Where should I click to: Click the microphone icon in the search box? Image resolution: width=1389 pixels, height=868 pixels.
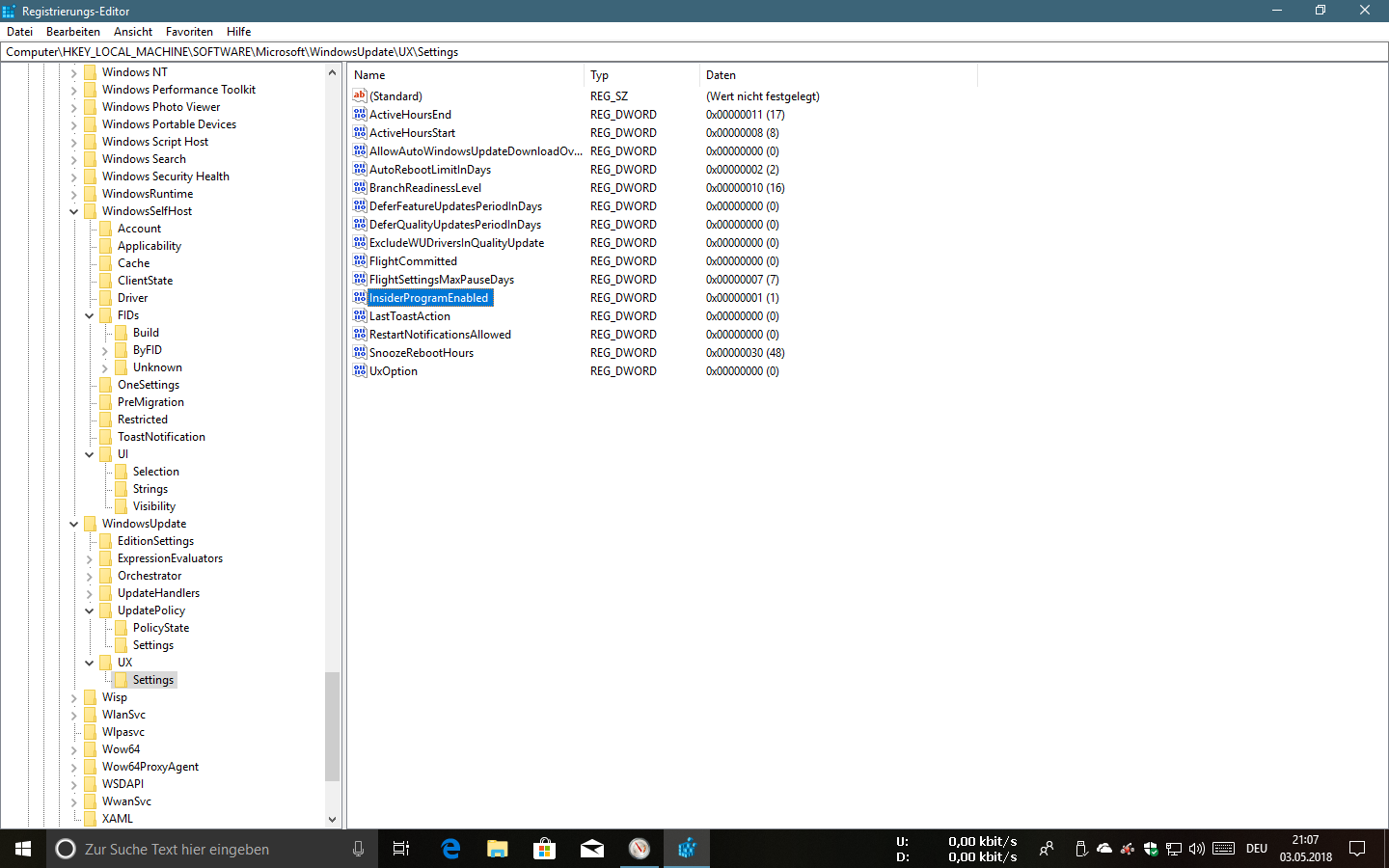(x=358, y=849)
